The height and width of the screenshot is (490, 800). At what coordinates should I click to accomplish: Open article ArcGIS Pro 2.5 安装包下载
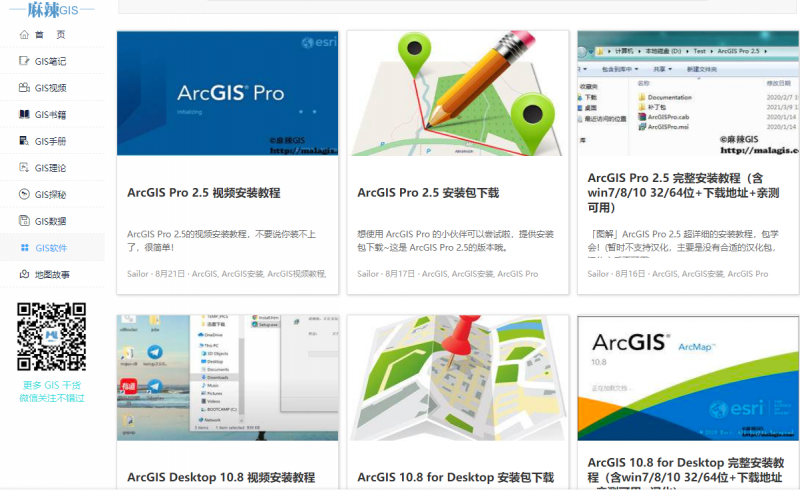428,193
